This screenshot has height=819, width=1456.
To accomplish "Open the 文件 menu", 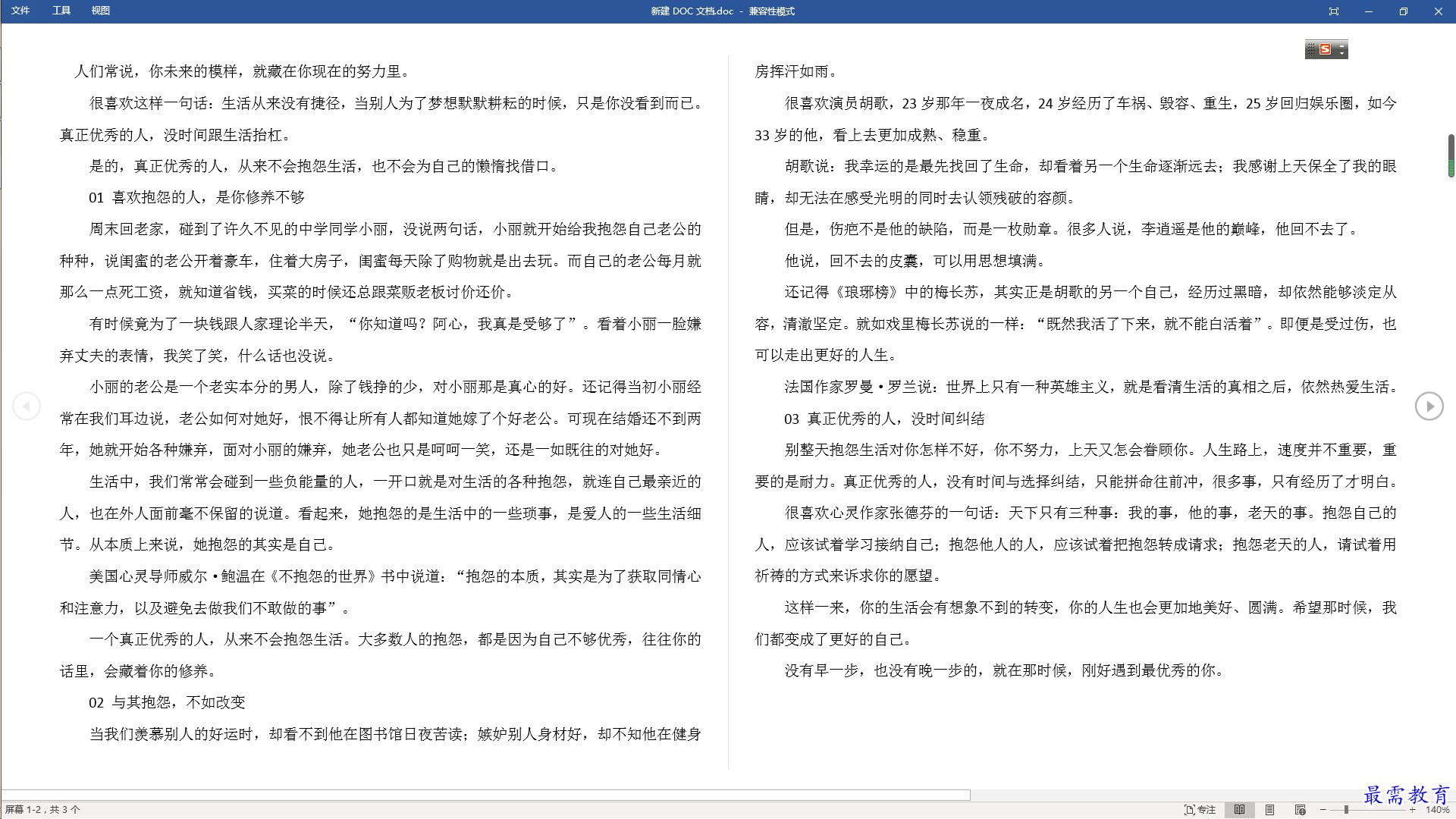I will coord(20,11).
